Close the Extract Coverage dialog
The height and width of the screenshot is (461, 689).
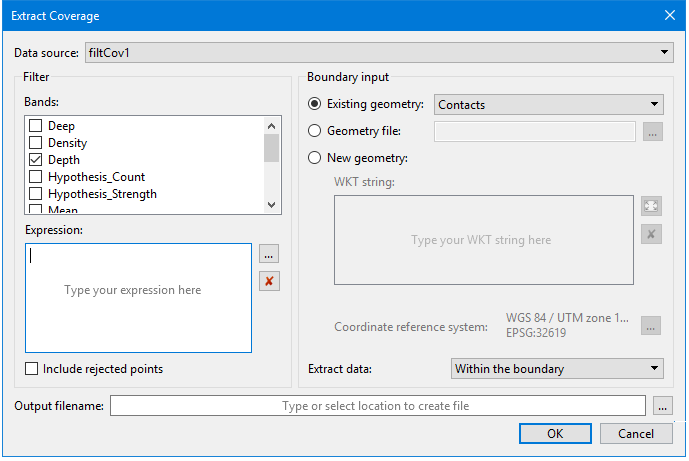click(x=669, y=15)
